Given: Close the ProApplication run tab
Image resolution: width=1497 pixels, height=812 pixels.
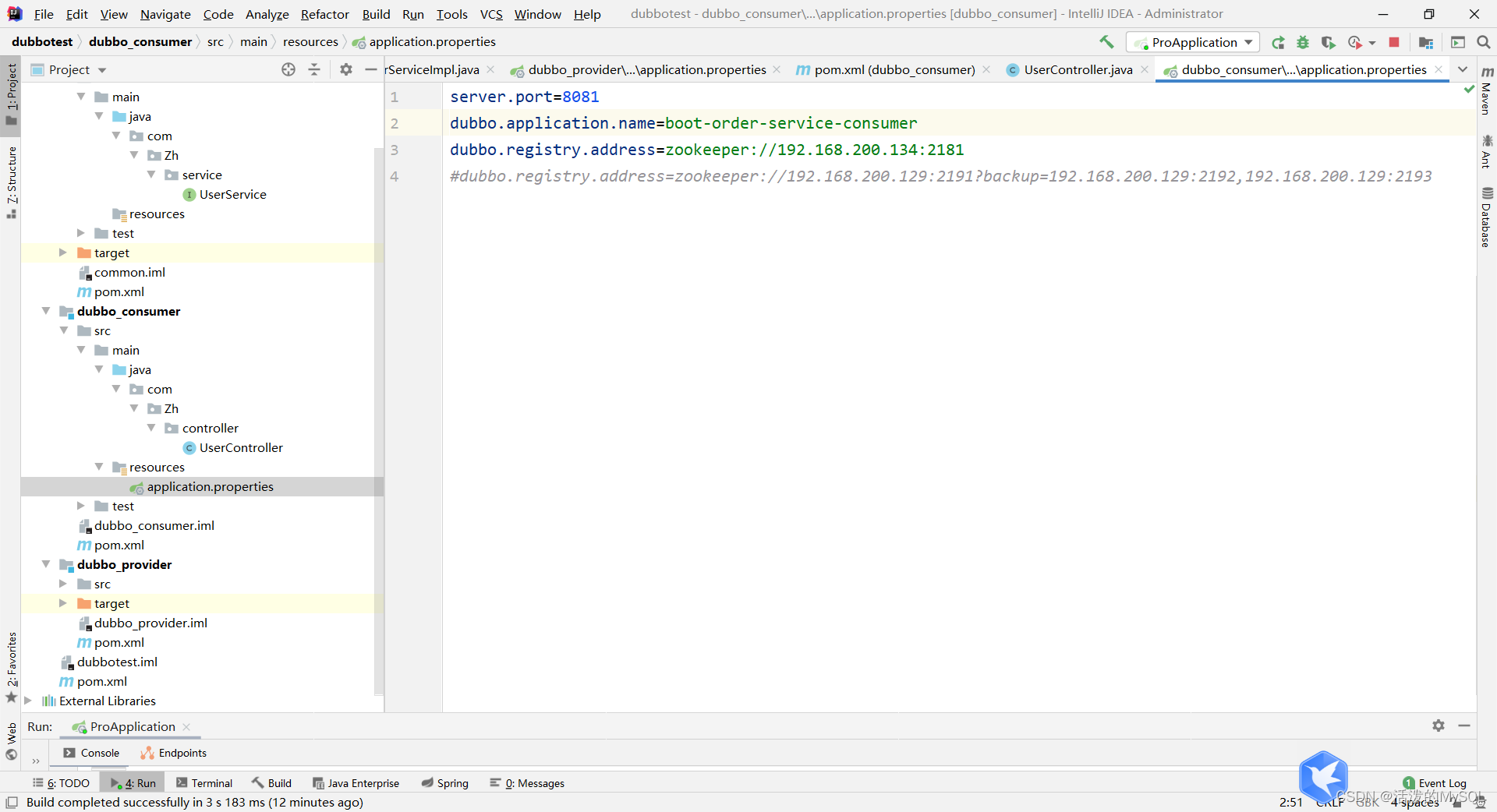Looking at the screenshot, I should tap(186, 726).
